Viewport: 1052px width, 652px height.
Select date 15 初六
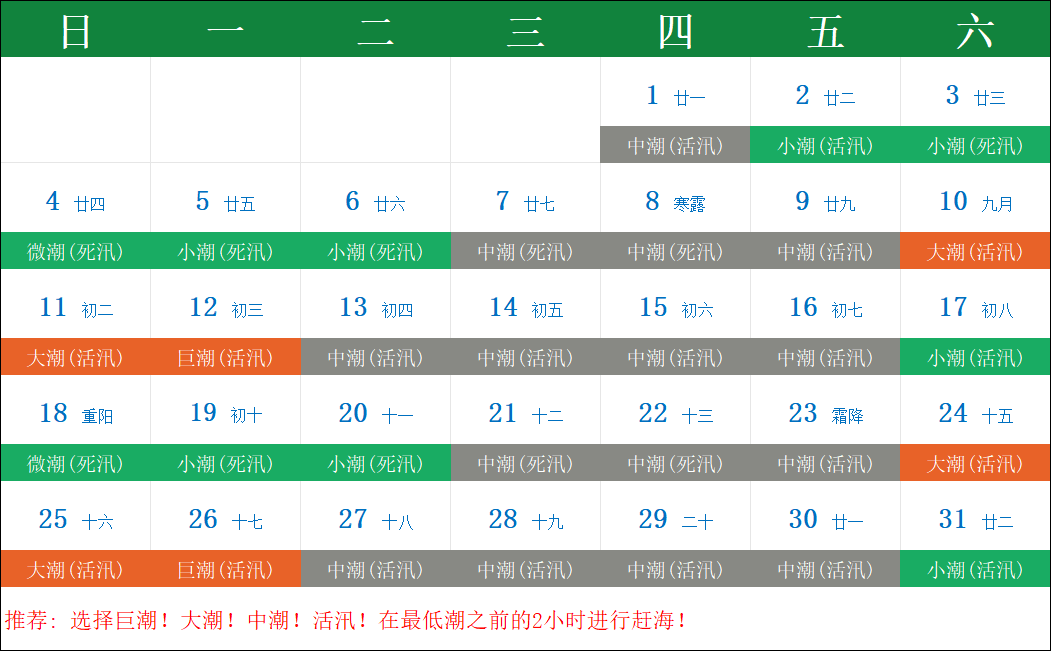(675, 308)
